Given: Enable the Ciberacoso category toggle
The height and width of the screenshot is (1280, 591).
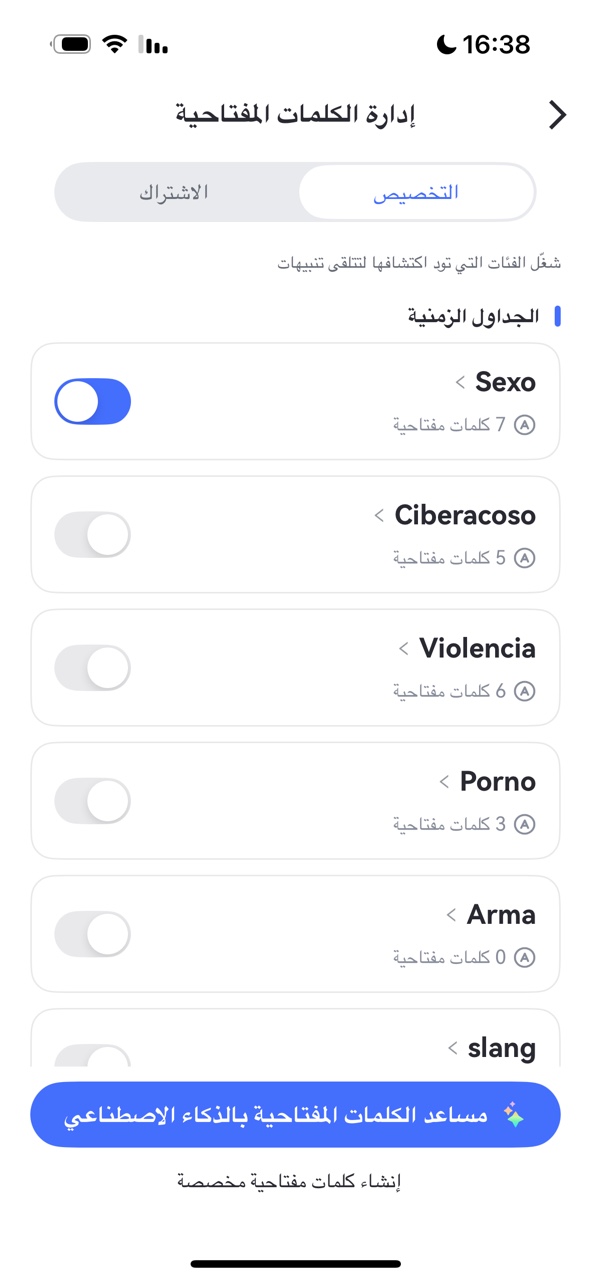Looking at the screenshot, I should [x=92, y=534].
